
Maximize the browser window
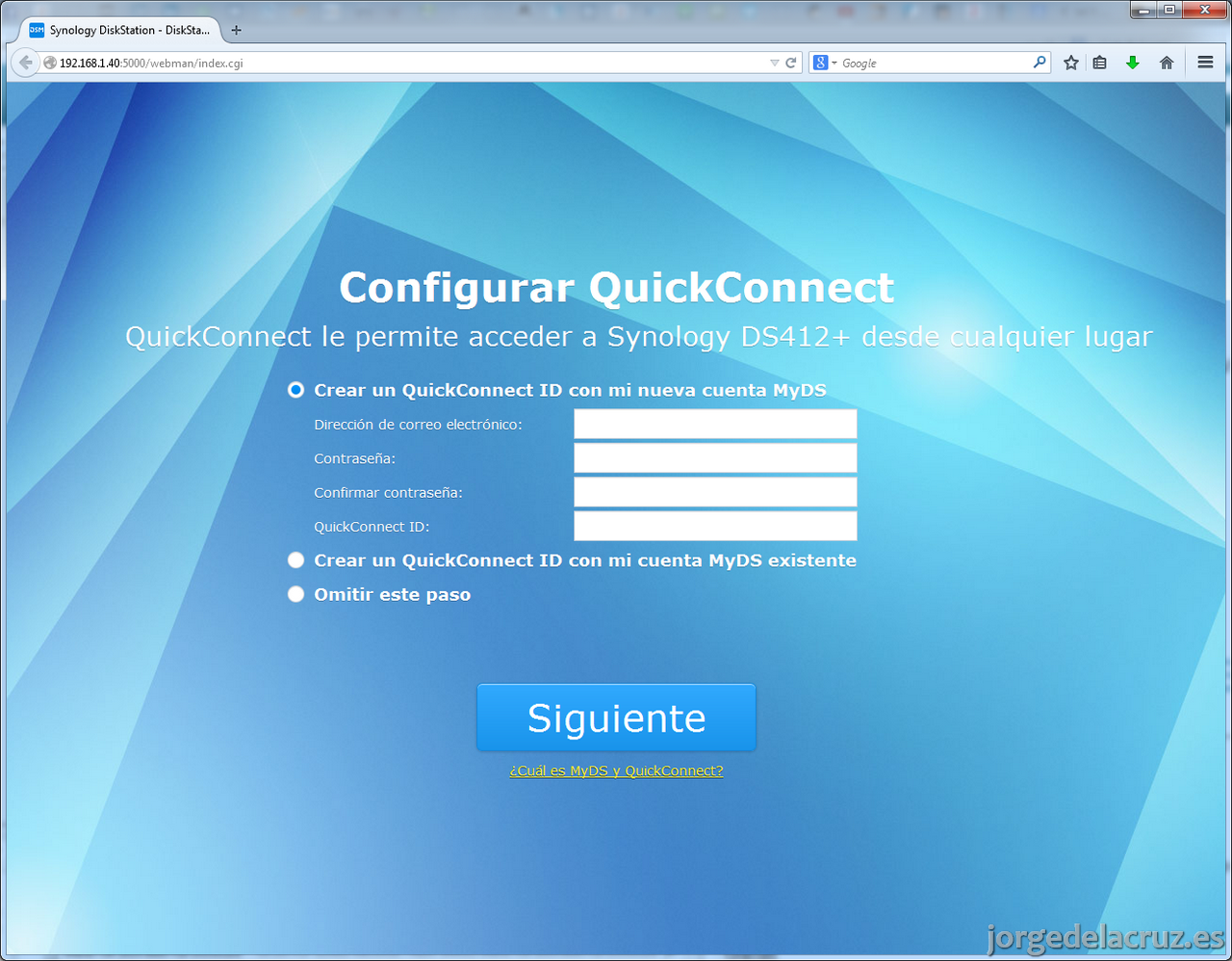pyautogui.click(x=1168, y=10)
